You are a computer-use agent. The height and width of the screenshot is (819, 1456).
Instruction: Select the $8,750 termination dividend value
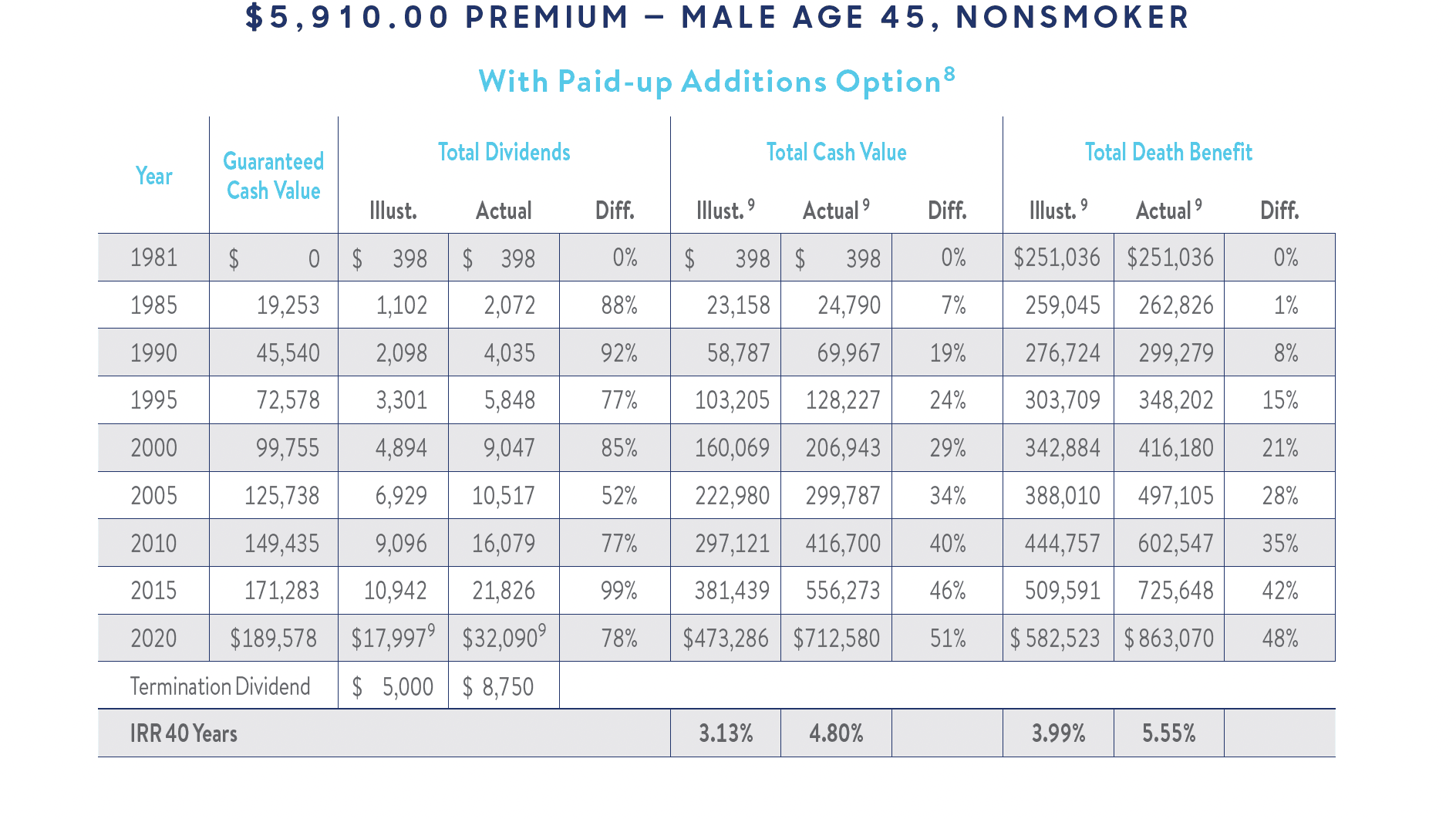pos(497,686)
